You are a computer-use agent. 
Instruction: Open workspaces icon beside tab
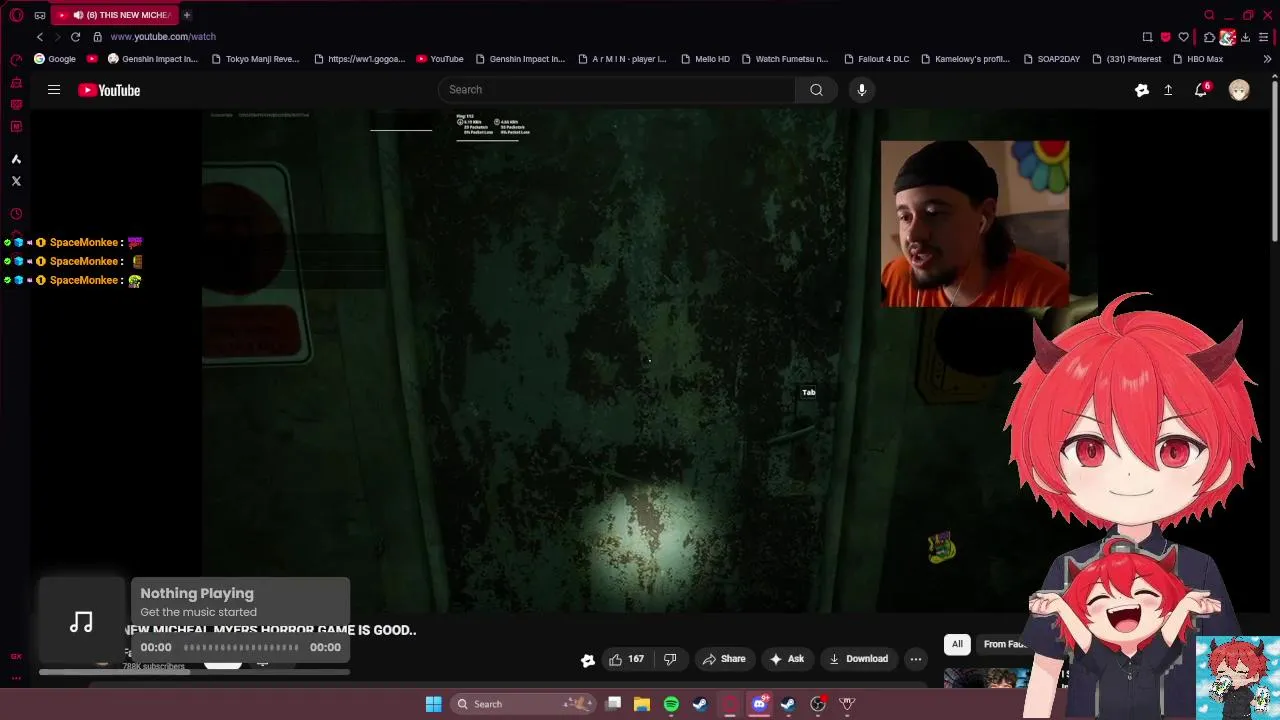click(40, 15)
